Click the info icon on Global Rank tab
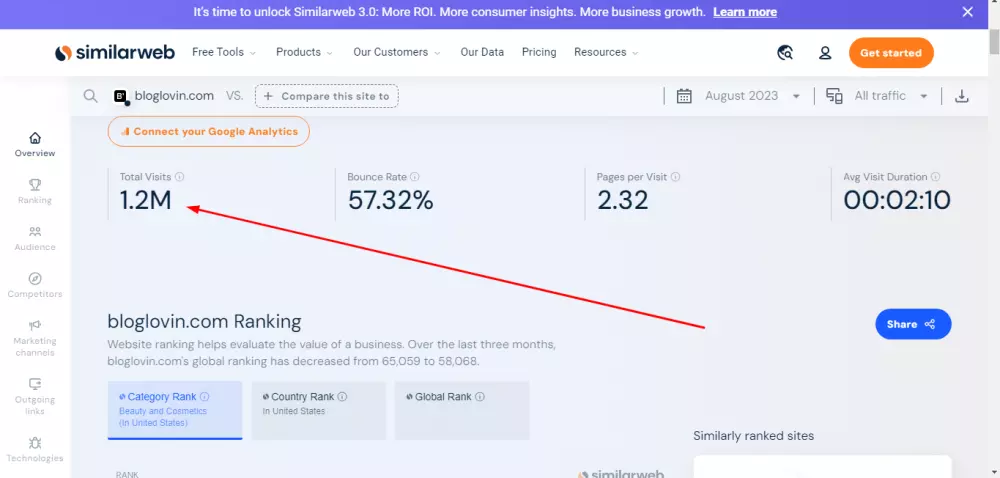The image size is (1000, 478). point(480,396)
